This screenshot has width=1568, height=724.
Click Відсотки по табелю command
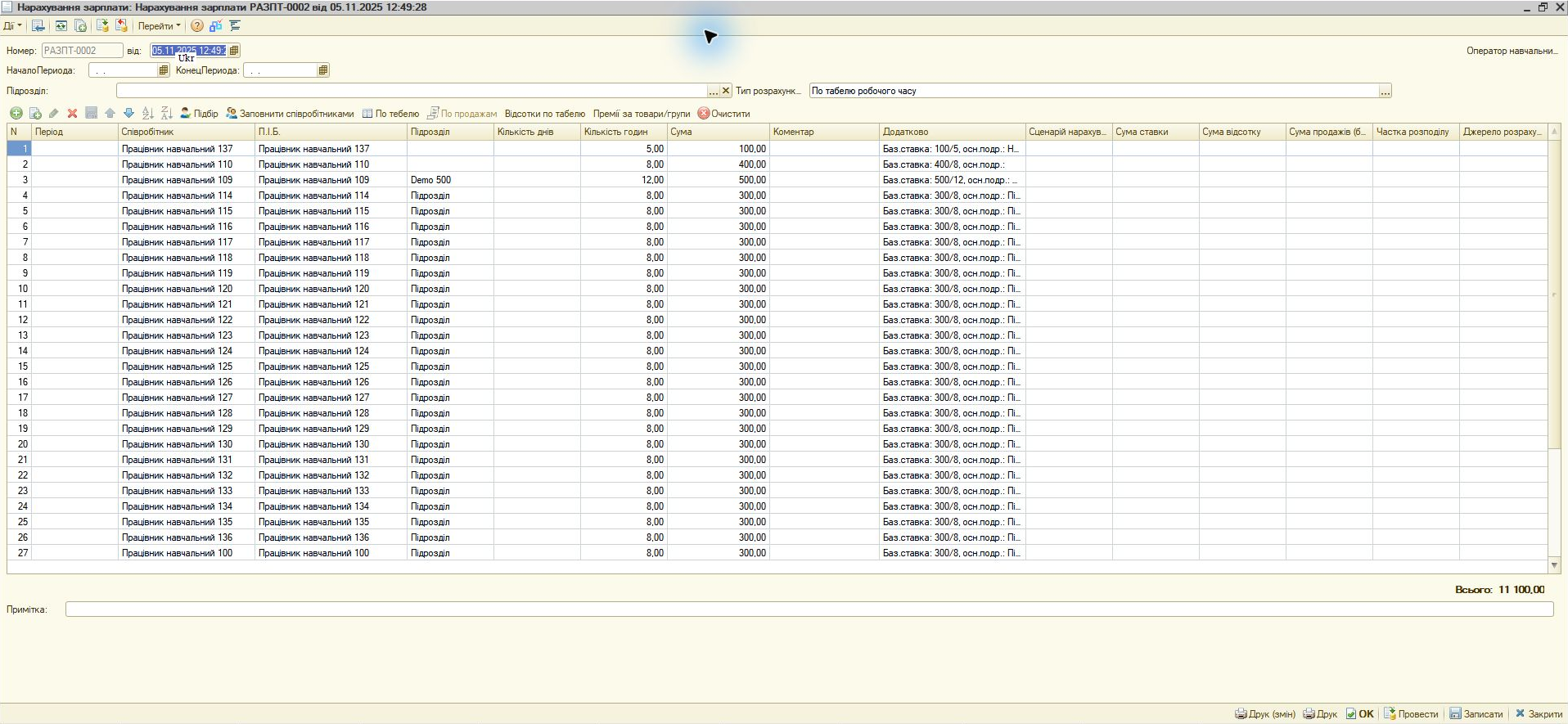(545, 114)
